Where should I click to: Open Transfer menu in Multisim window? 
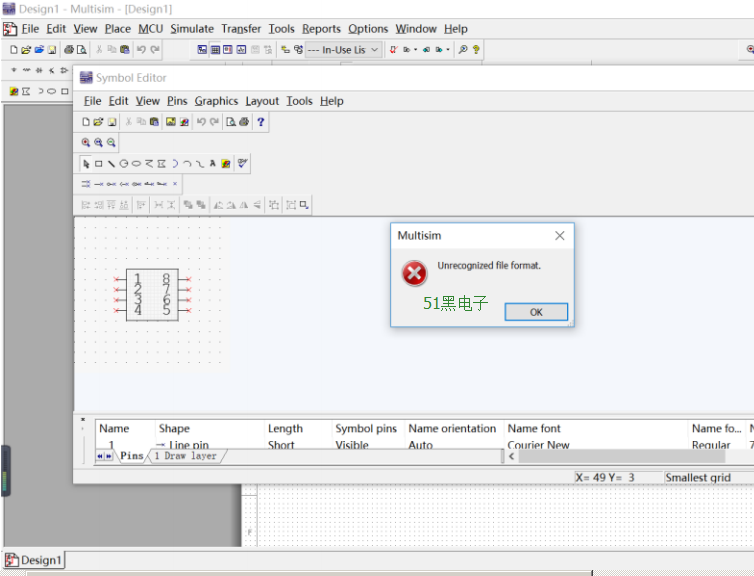(241, 29)
